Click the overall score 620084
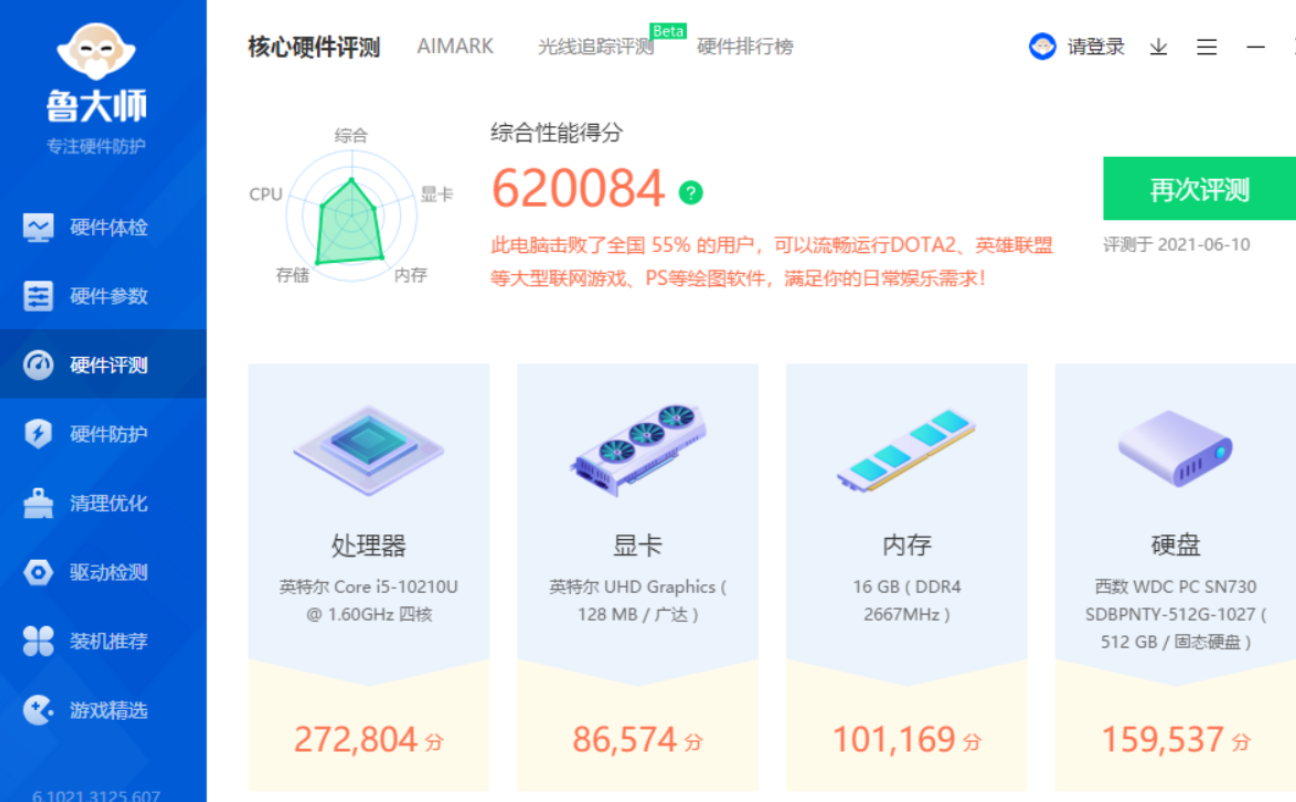Screen dimensions: 1296x802 (x=578, y=188)
